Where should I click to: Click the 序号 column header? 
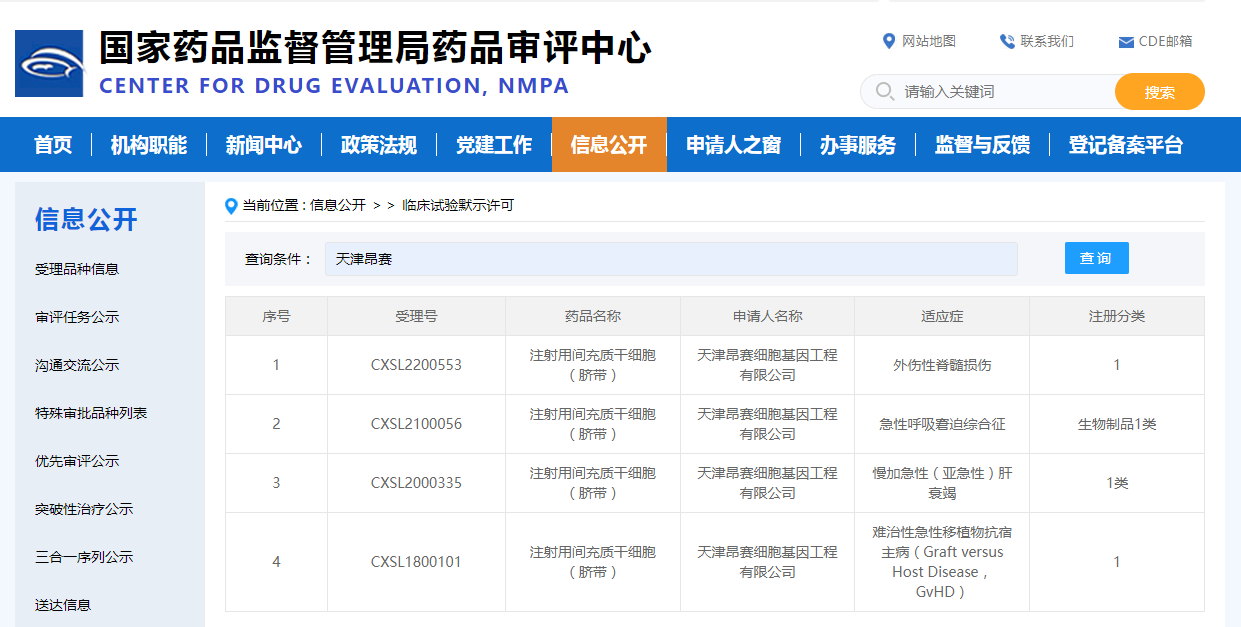point(276,316)
